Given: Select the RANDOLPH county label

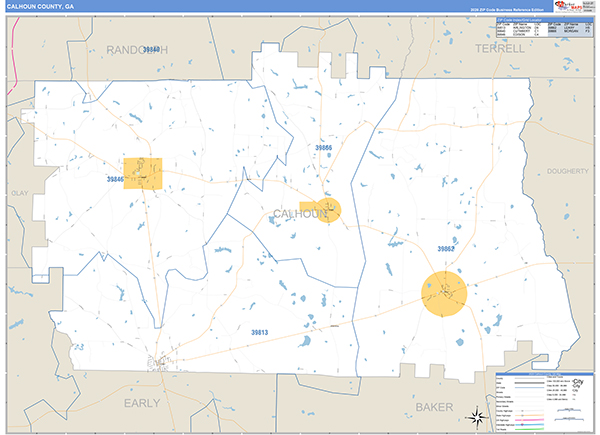Looking at the screenshot, I should tap(137, 50).
